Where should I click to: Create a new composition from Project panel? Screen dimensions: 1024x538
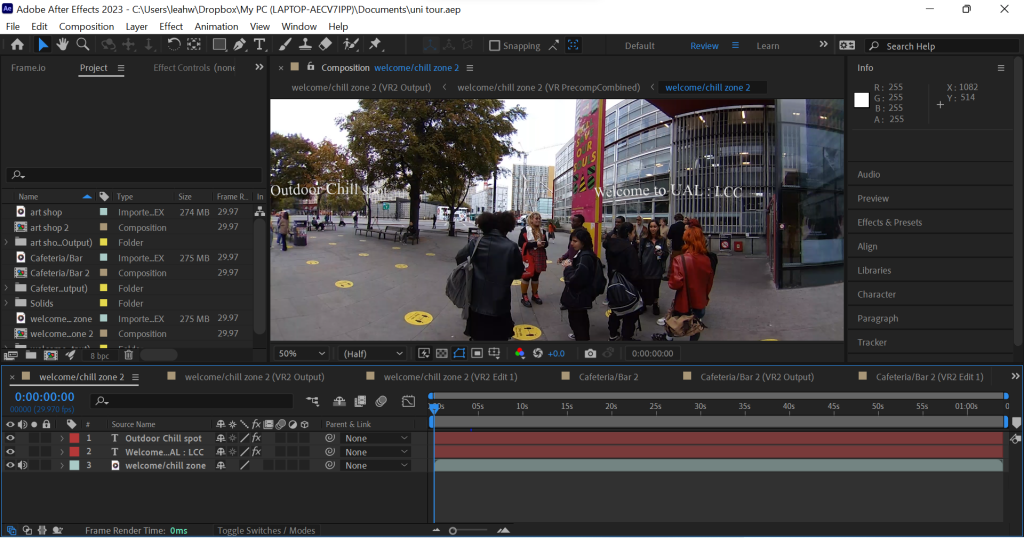point(50,355)
